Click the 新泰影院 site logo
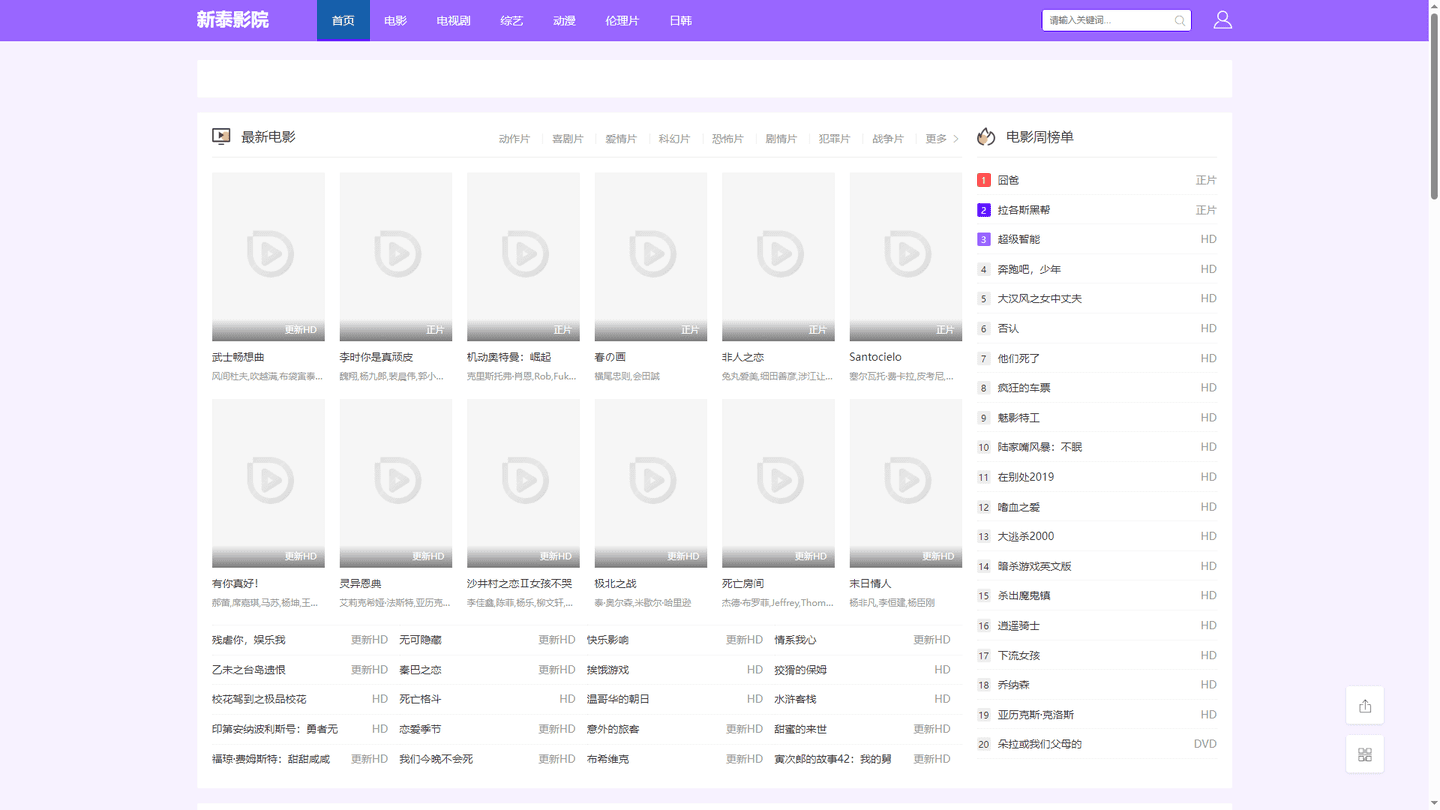Viewport: 1440px width, 810px height. click(x=232, y=20)
